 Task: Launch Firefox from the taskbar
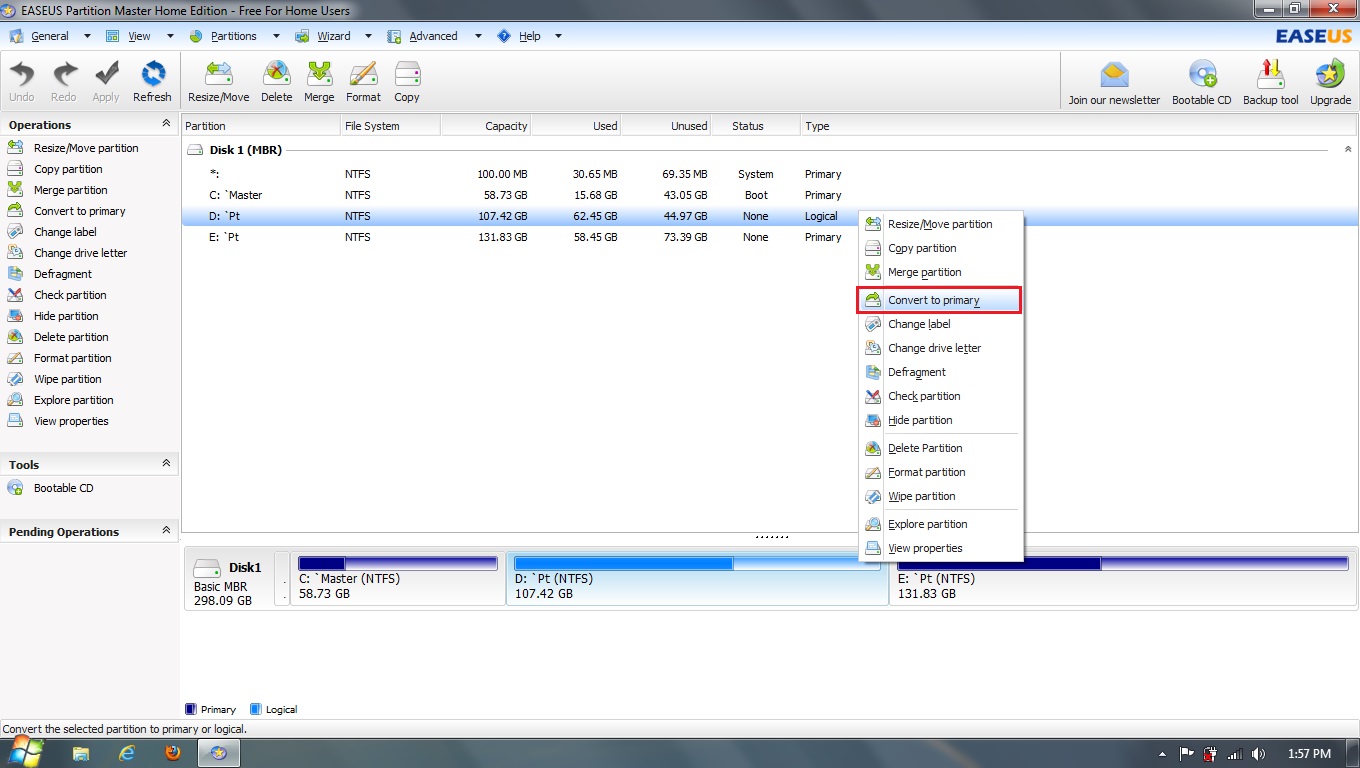tap(173, 753)
